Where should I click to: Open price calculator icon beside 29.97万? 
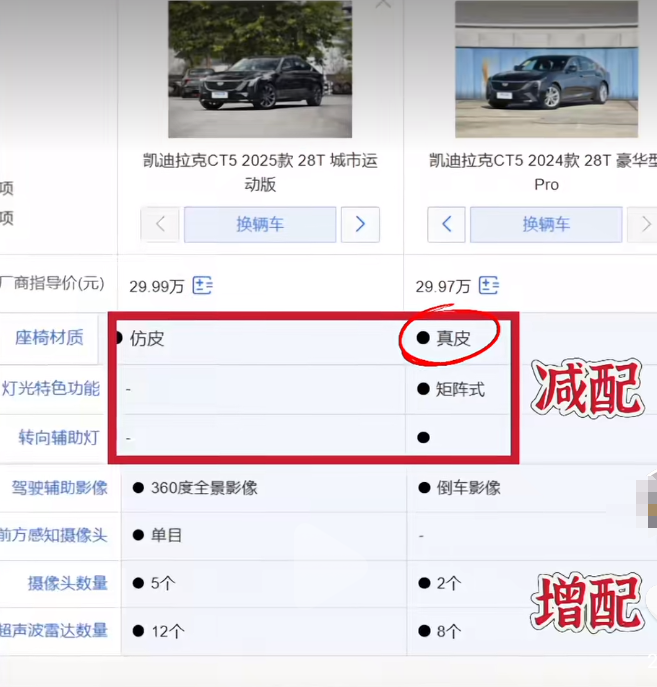(489, 285)
